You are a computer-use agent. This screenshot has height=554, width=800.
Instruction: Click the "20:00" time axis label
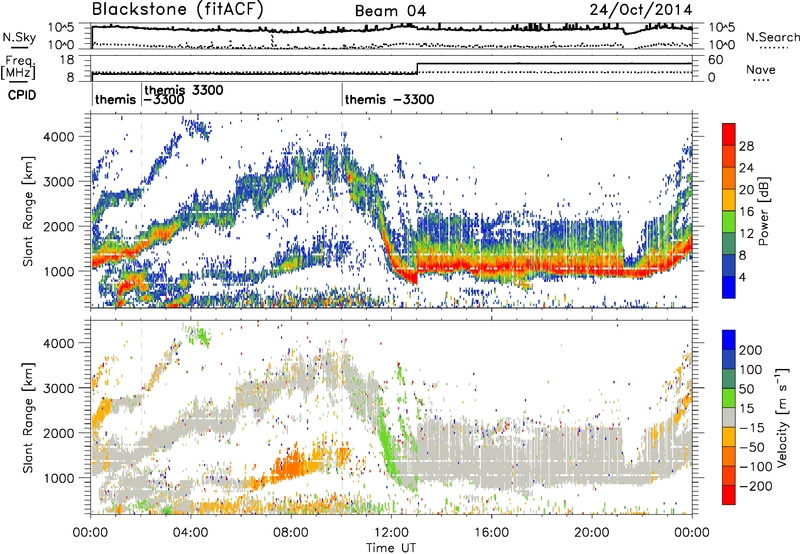(x=591, y=533)
